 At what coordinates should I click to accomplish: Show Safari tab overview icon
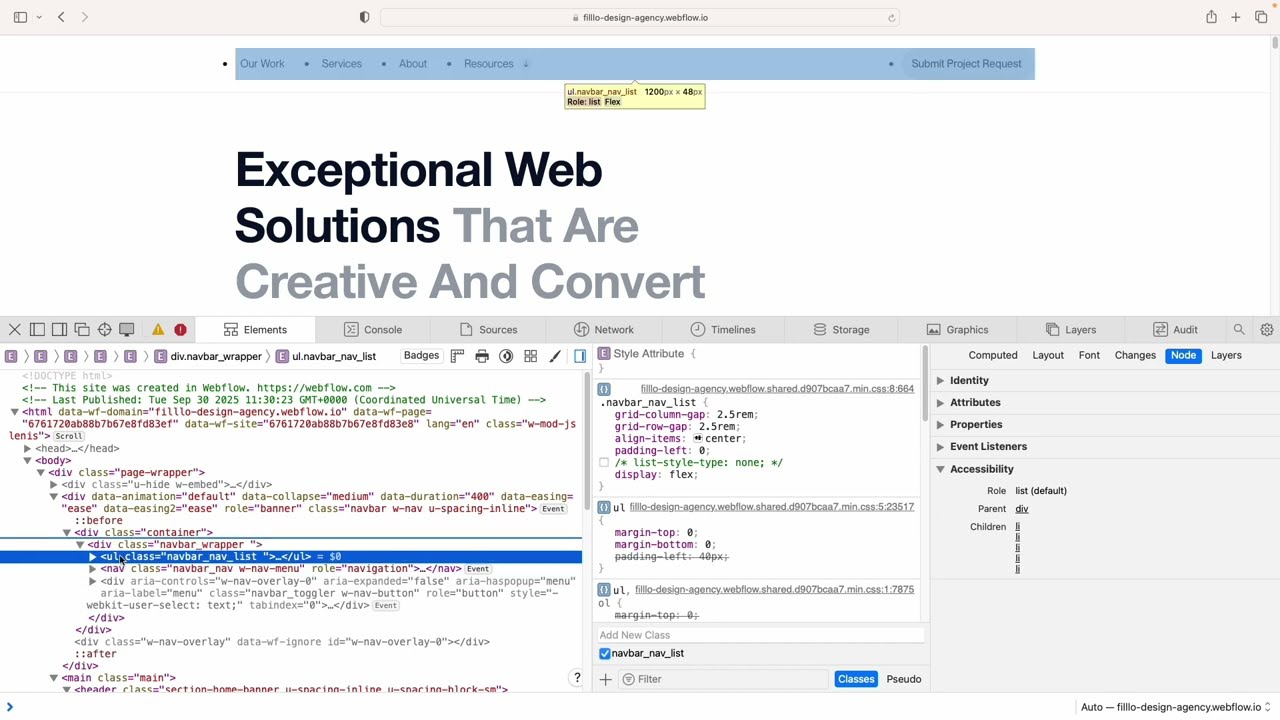tap(1261, 17)
